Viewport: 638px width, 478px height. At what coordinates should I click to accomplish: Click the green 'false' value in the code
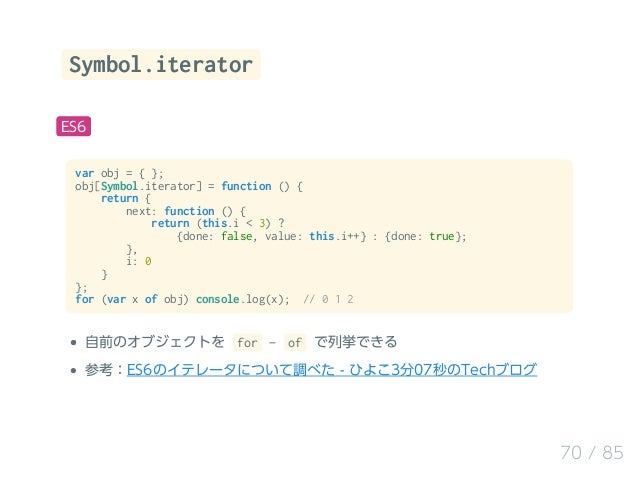(x=236, y=236)
